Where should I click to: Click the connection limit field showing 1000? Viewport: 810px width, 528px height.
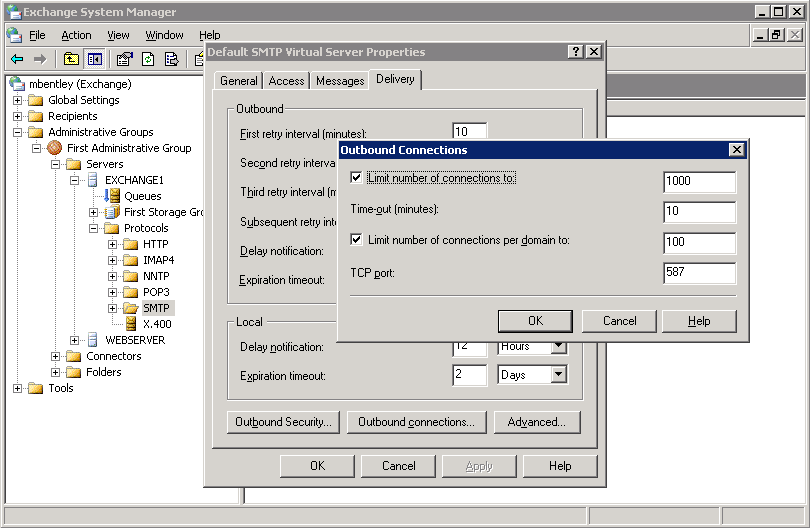(x=699, y=182)
